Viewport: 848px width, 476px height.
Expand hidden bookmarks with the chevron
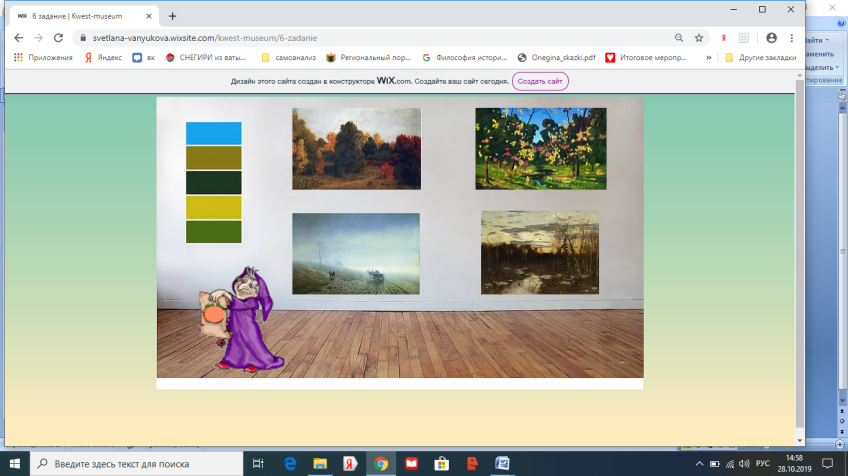point(708,57)
